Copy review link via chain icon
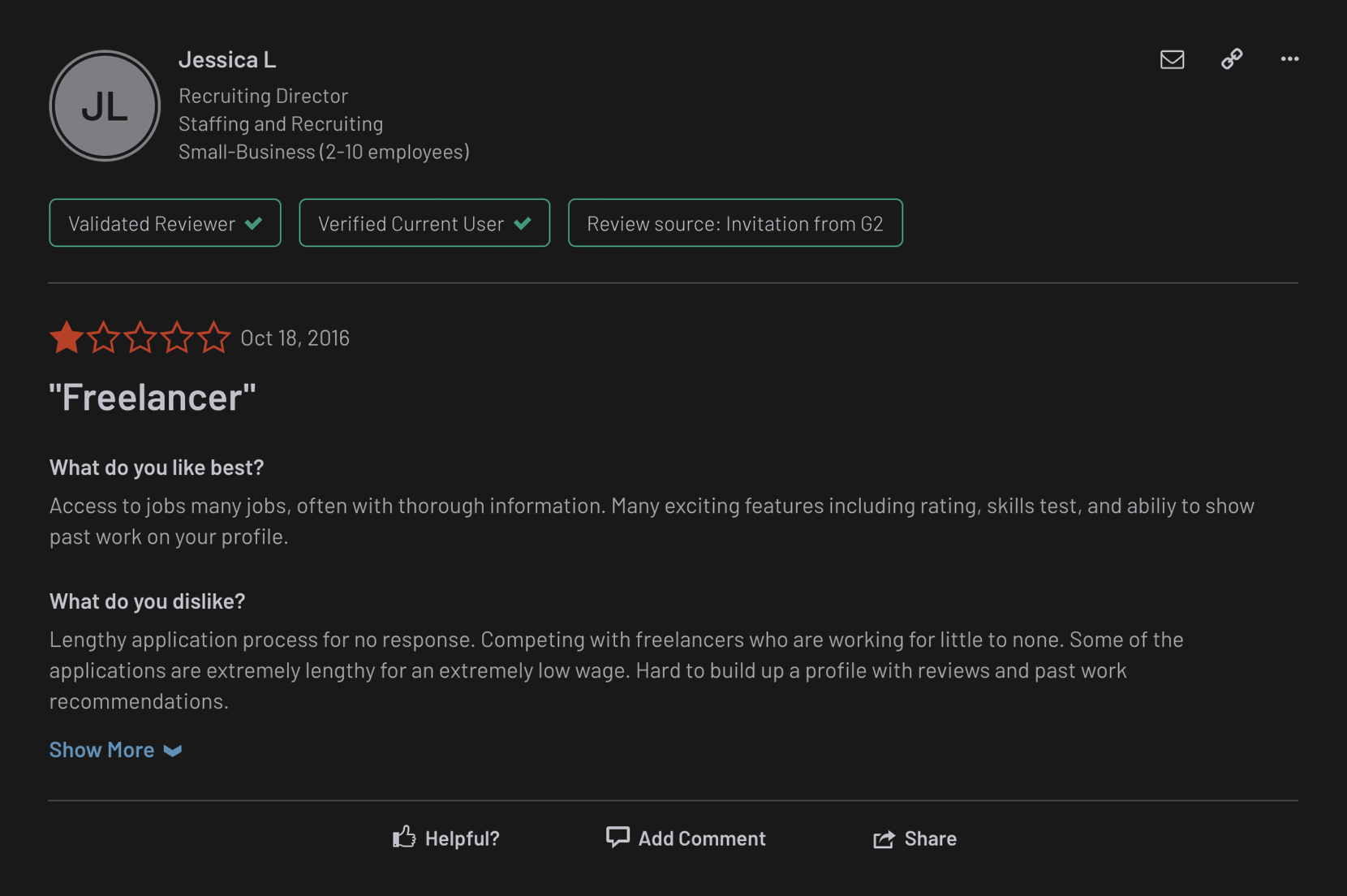 (1232, 59)
